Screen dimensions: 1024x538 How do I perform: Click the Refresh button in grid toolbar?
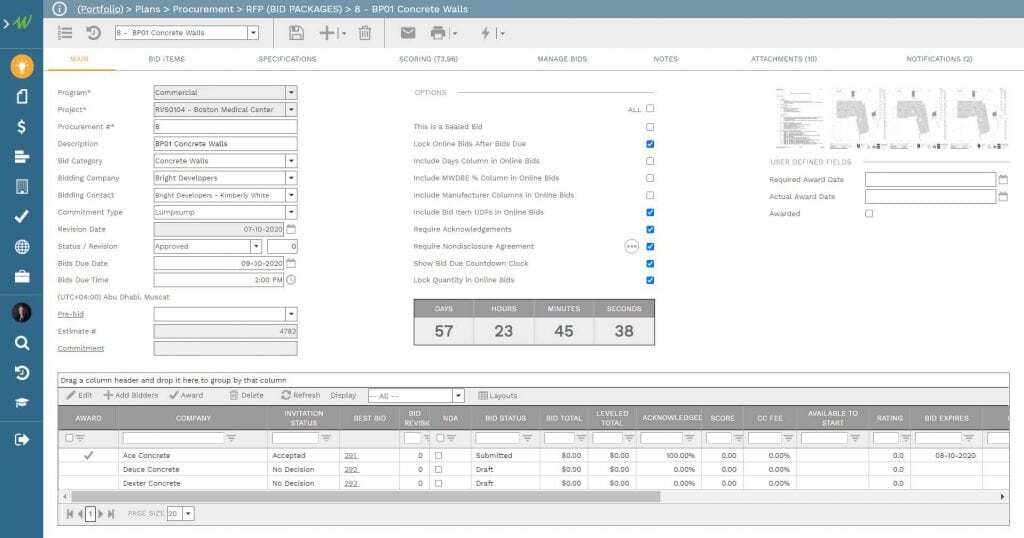click(x=300, y=395)
